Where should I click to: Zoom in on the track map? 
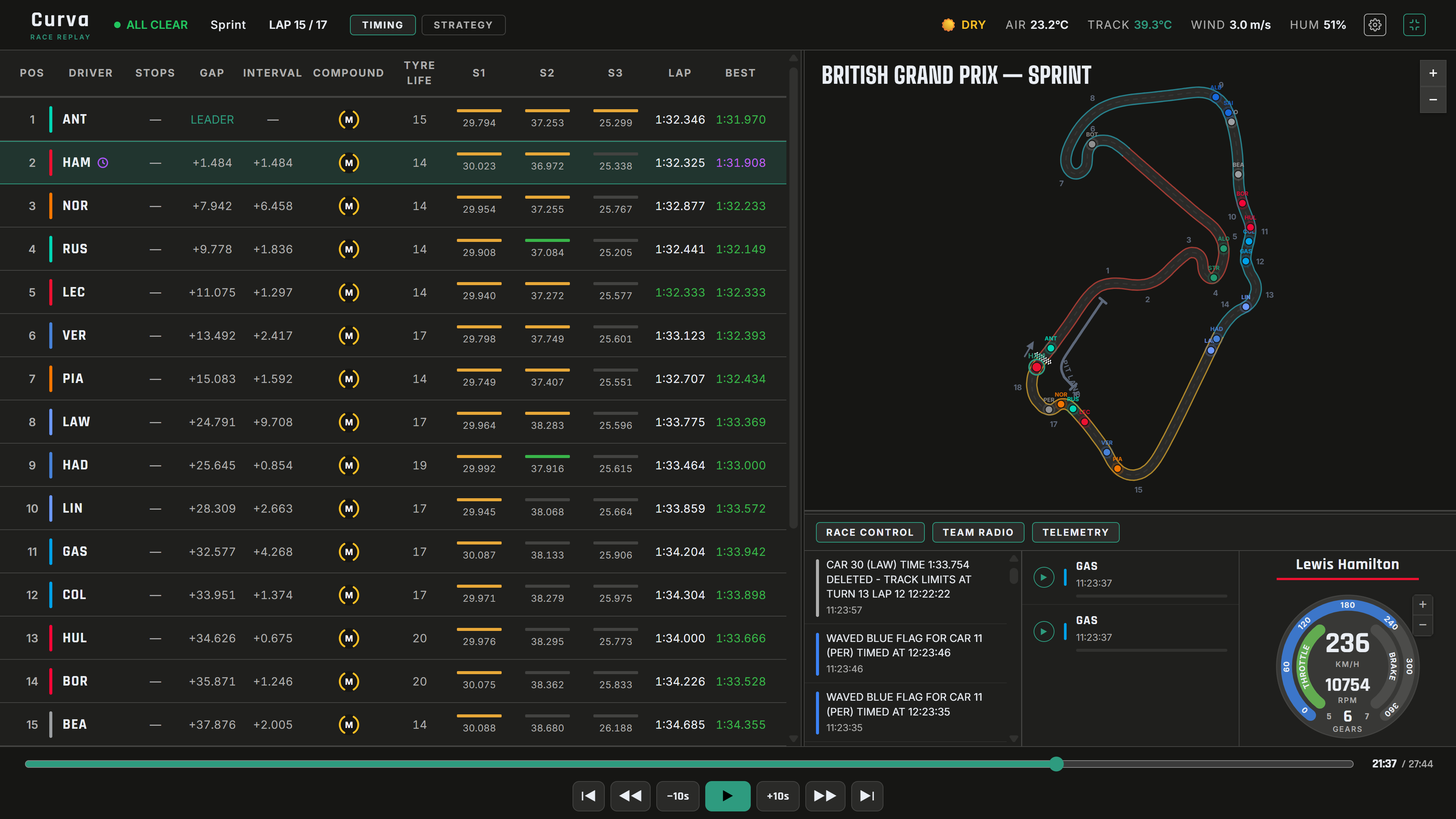pyautogui.click(x=1433, y=73)
